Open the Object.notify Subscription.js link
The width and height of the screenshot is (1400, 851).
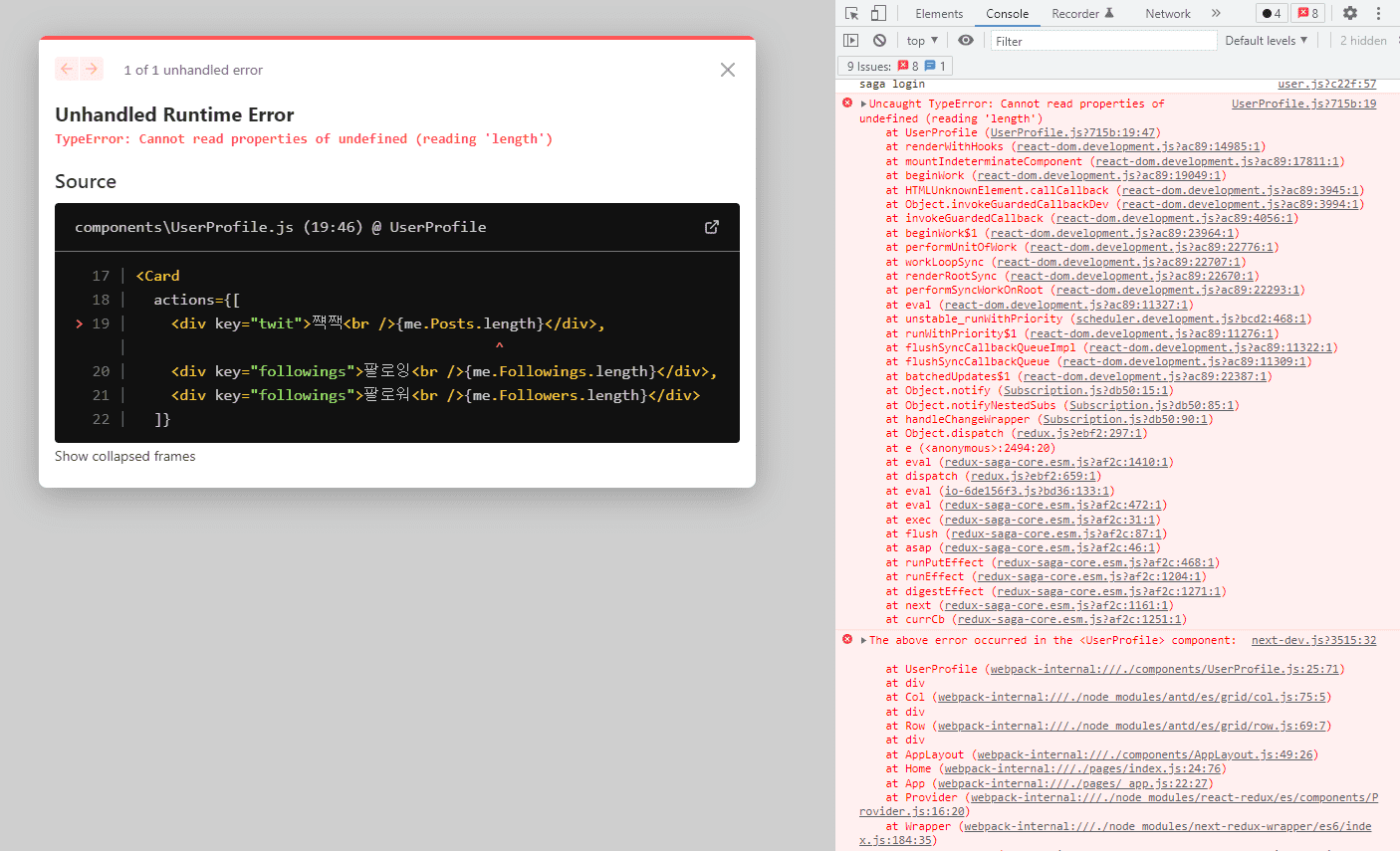[x=1085, y=391]
